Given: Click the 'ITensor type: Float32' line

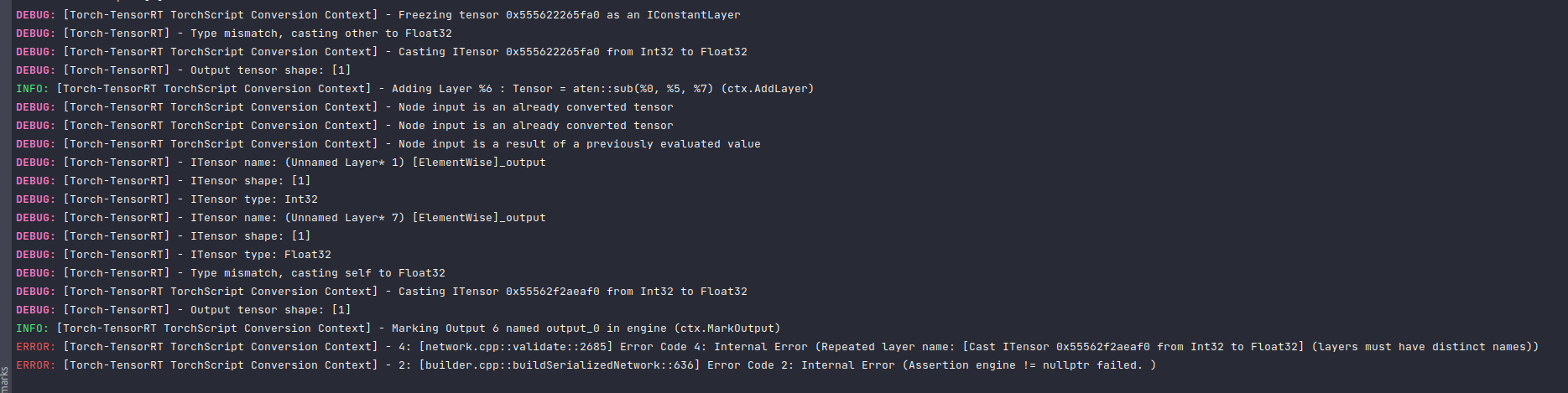Looking at the screenshot, I should 260,255.
